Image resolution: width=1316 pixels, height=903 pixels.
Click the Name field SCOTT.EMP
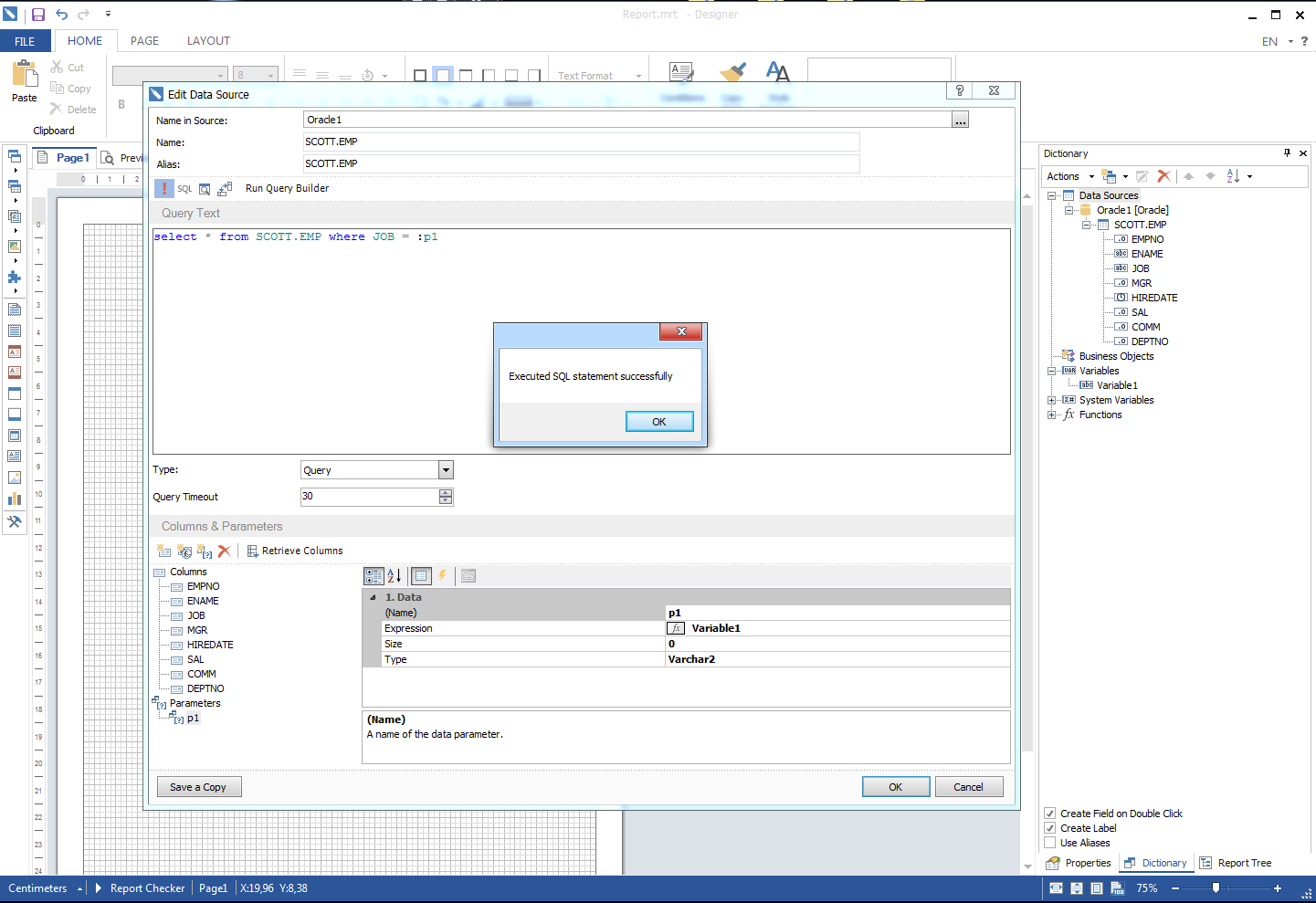point(581,142)
